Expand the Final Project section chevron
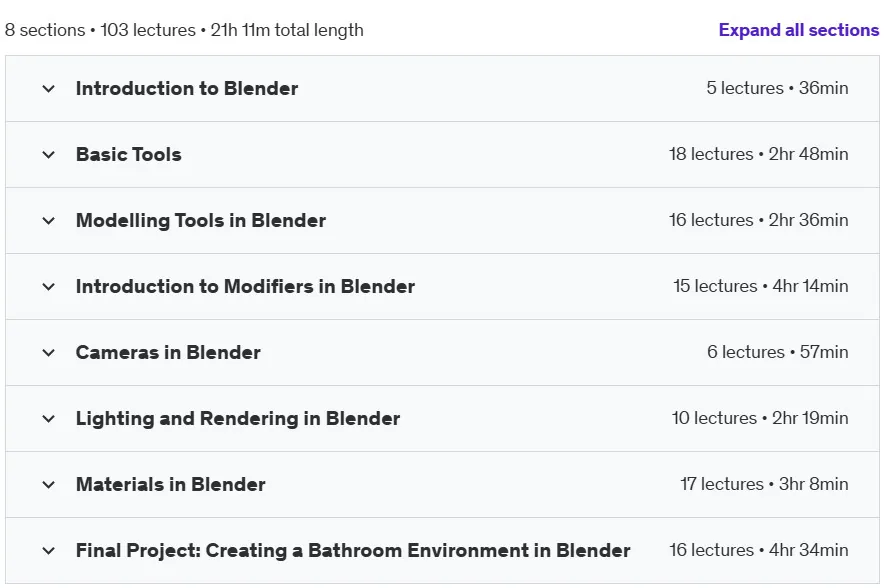The image size is (884, 588). pyautogui.click(x=48, y=550)
